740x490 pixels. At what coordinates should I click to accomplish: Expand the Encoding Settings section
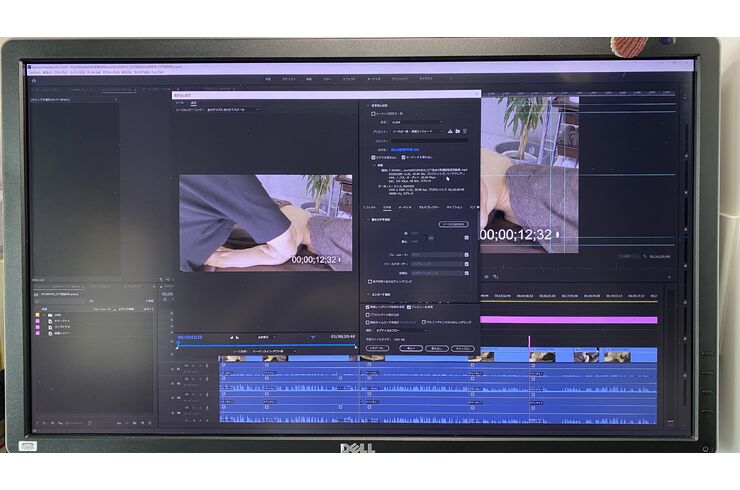368,295
